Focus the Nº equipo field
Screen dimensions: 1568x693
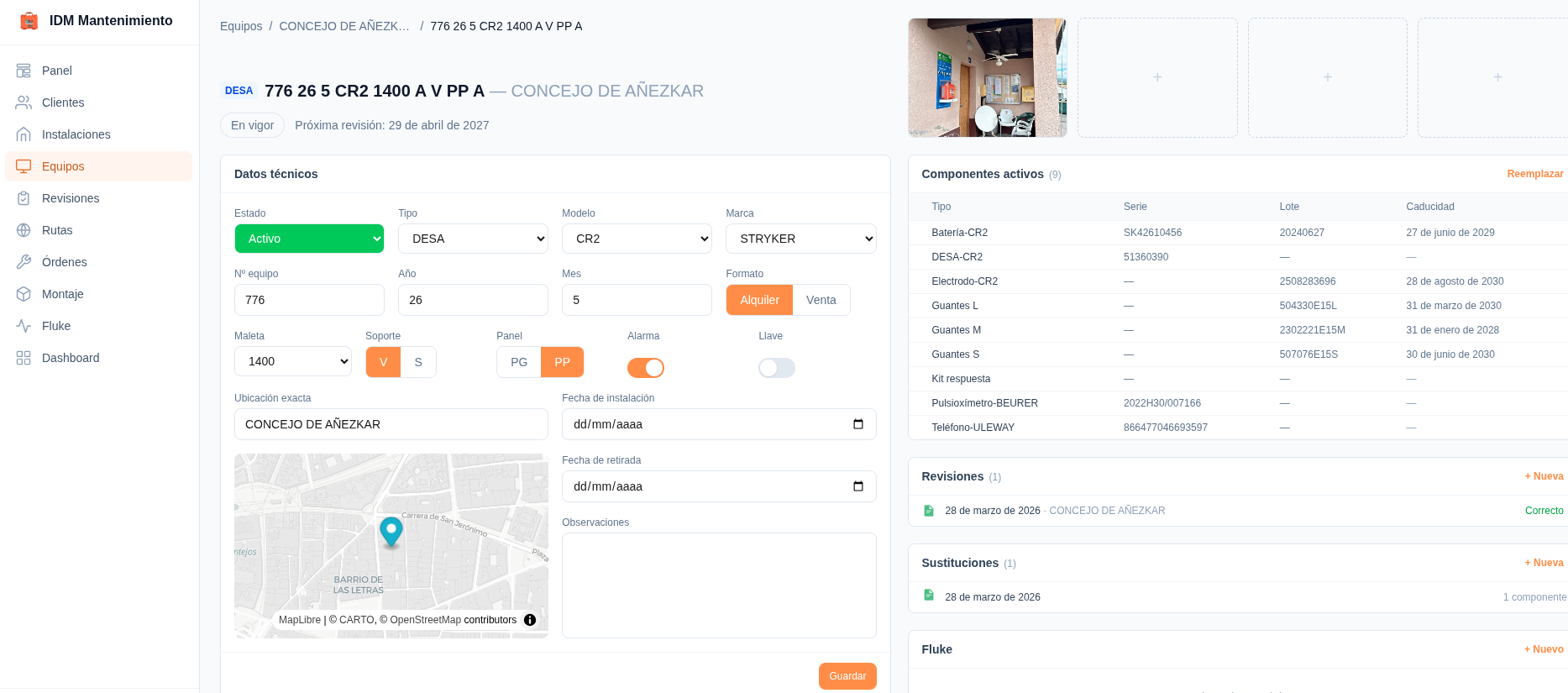pos(309,300)
